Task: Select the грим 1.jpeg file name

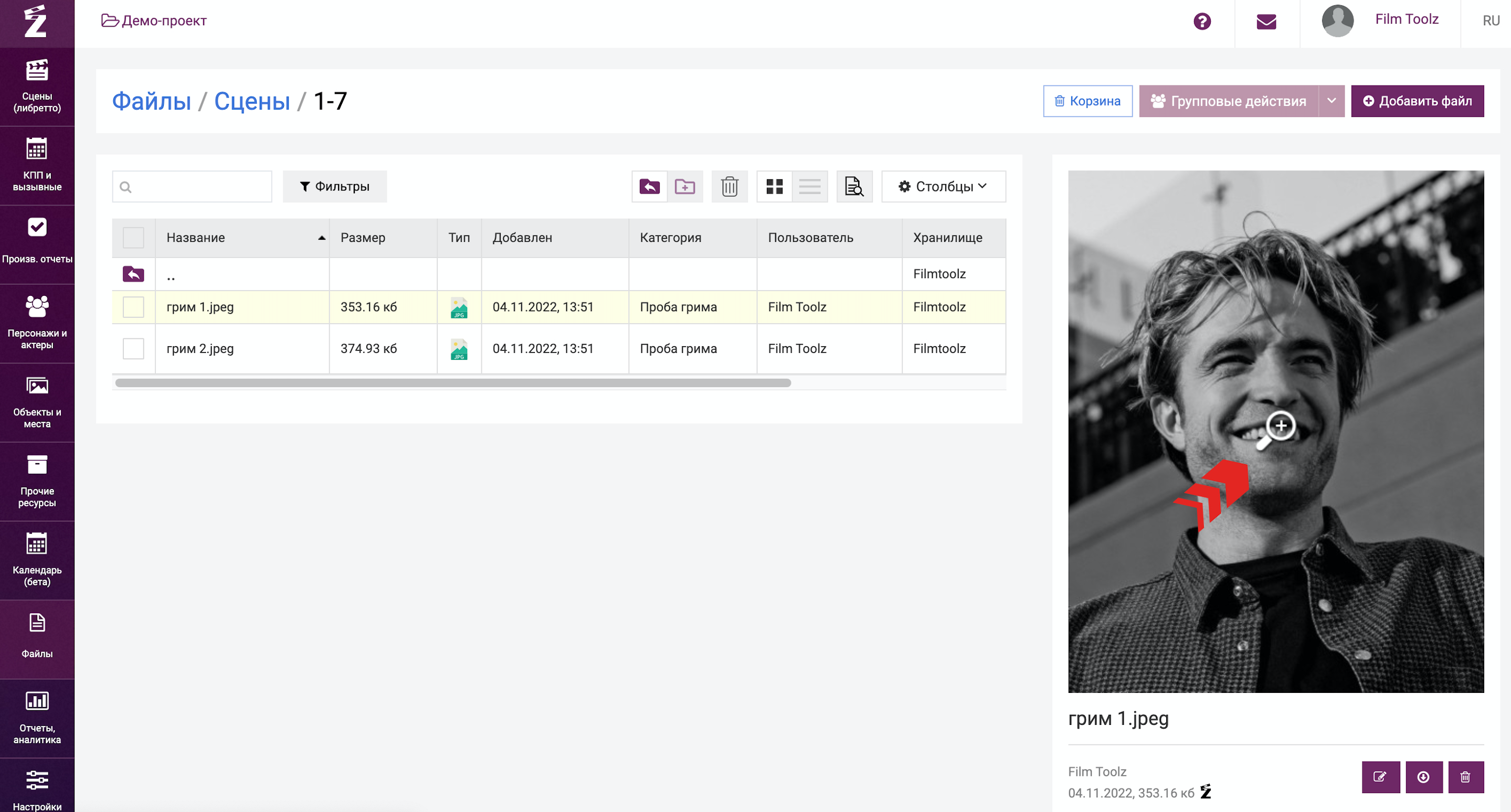Action: [200, 307]
